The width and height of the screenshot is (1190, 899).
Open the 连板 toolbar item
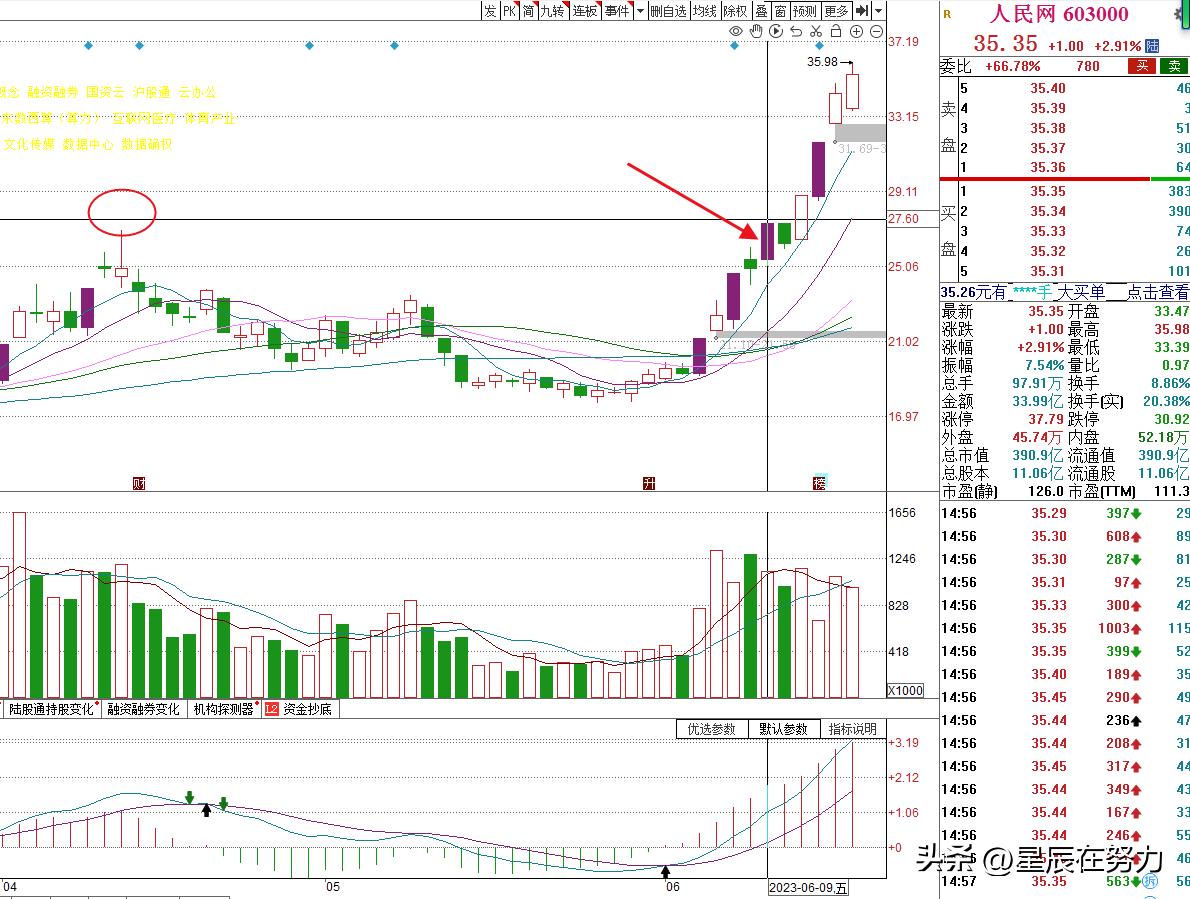[585, 11]
